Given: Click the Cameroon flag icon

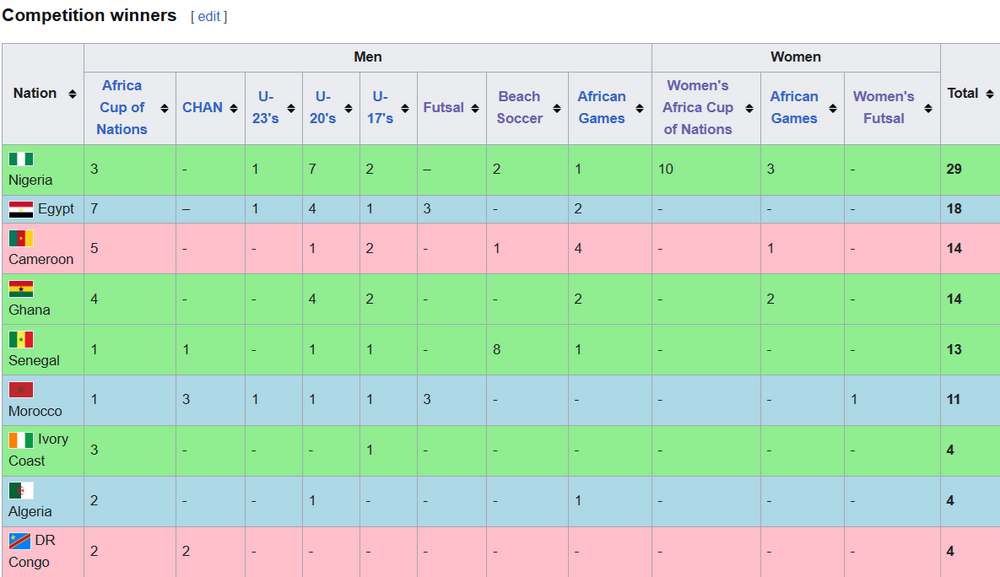Looking at the screenshot, I should click(21, 238).
